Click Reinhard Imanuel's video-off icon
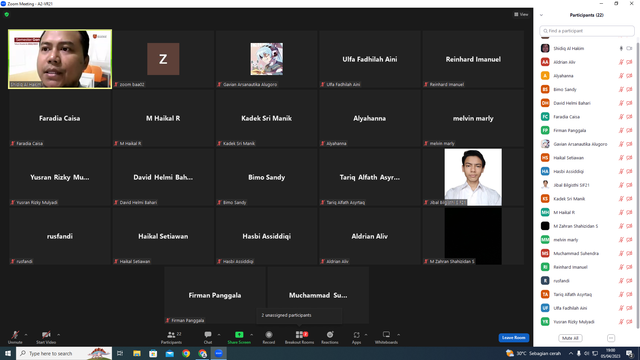 (x=629, y=267)
